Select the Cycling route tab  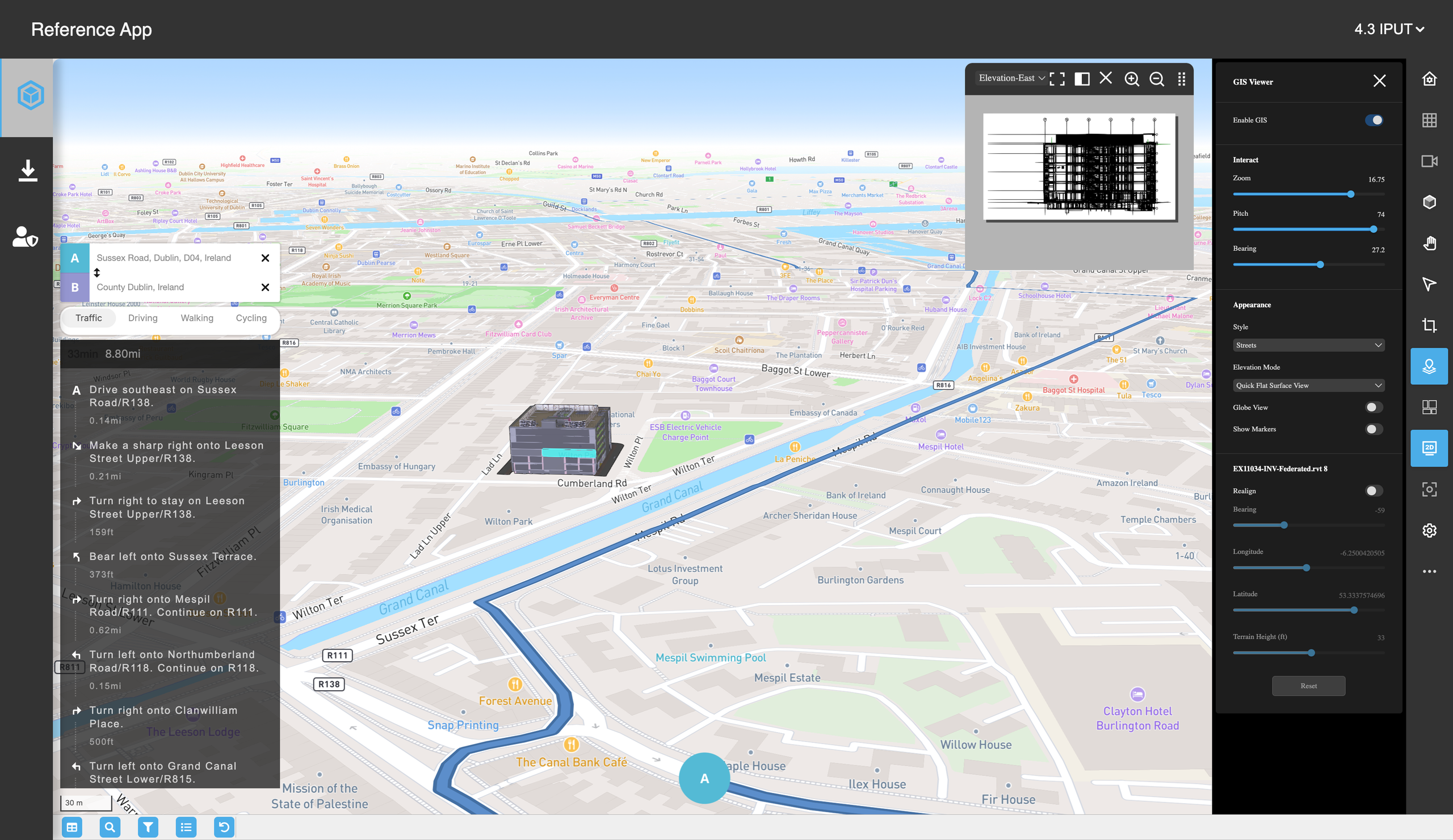click(x=251, y=318)
